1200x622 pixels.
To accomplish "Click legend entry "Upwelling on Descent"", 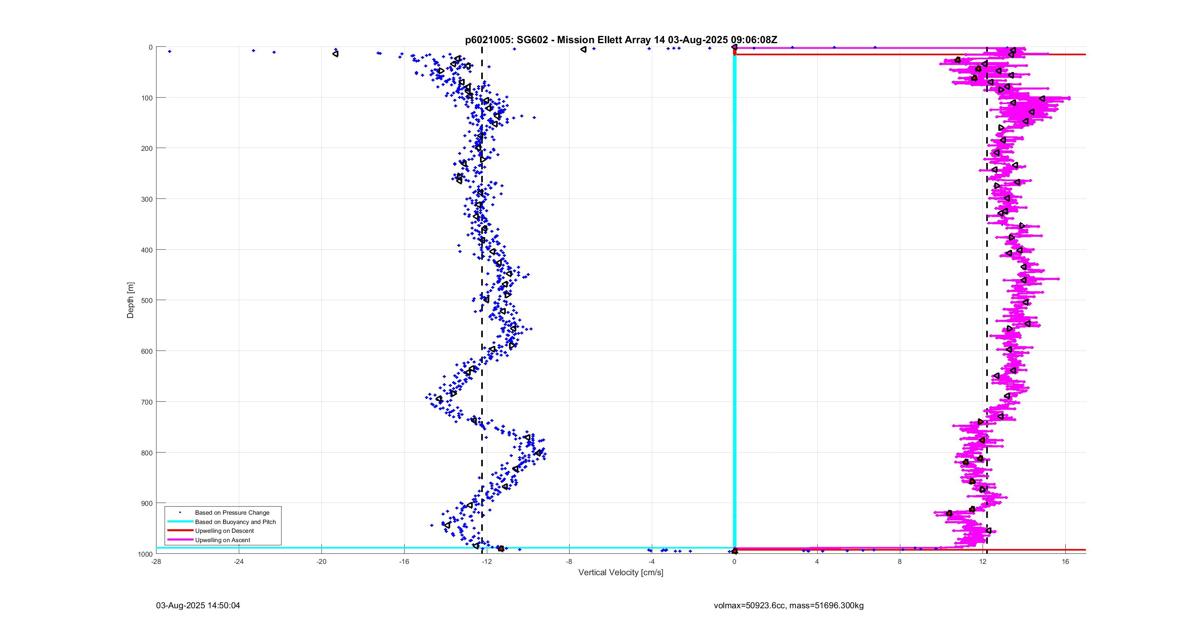I will click(x=225, y=530).
